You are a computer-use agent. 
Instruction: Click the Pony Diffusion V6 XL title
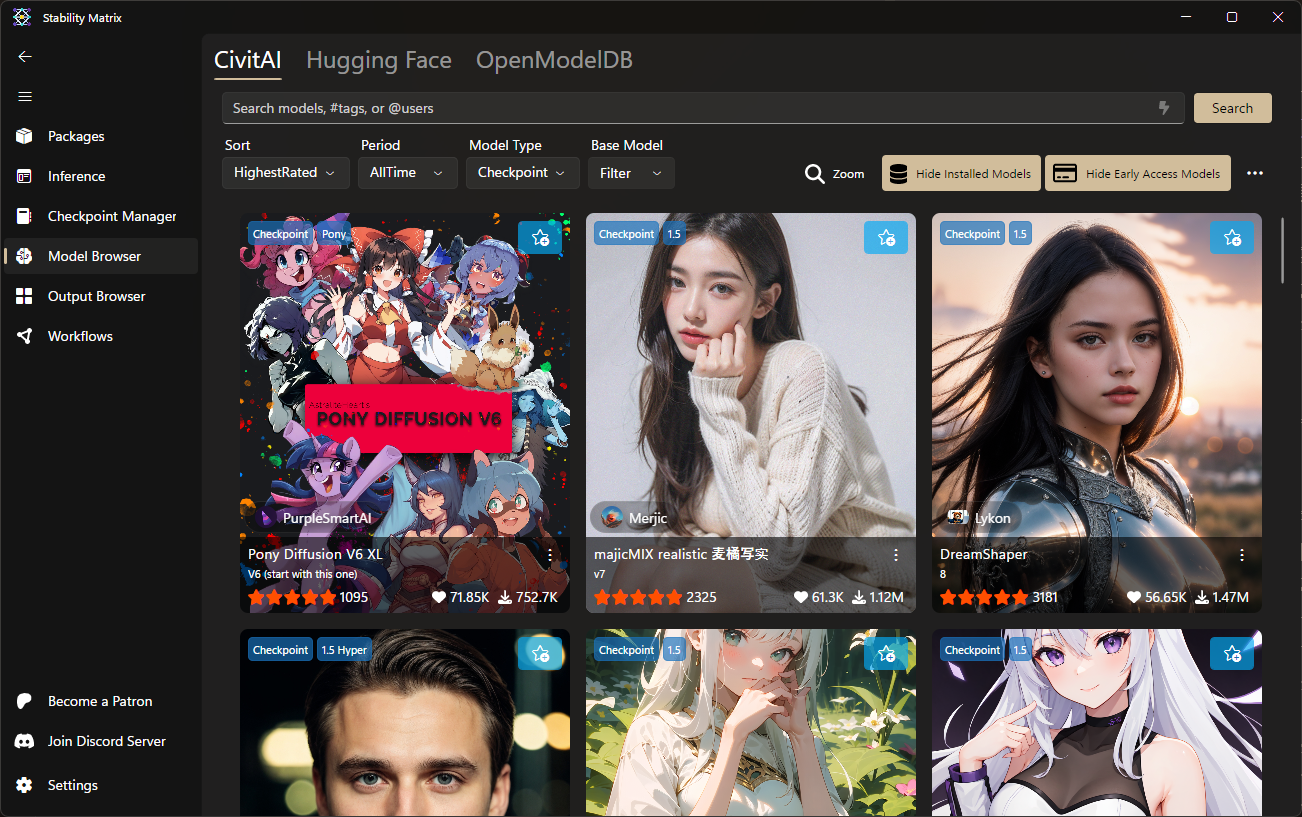[x=315, y=554]
